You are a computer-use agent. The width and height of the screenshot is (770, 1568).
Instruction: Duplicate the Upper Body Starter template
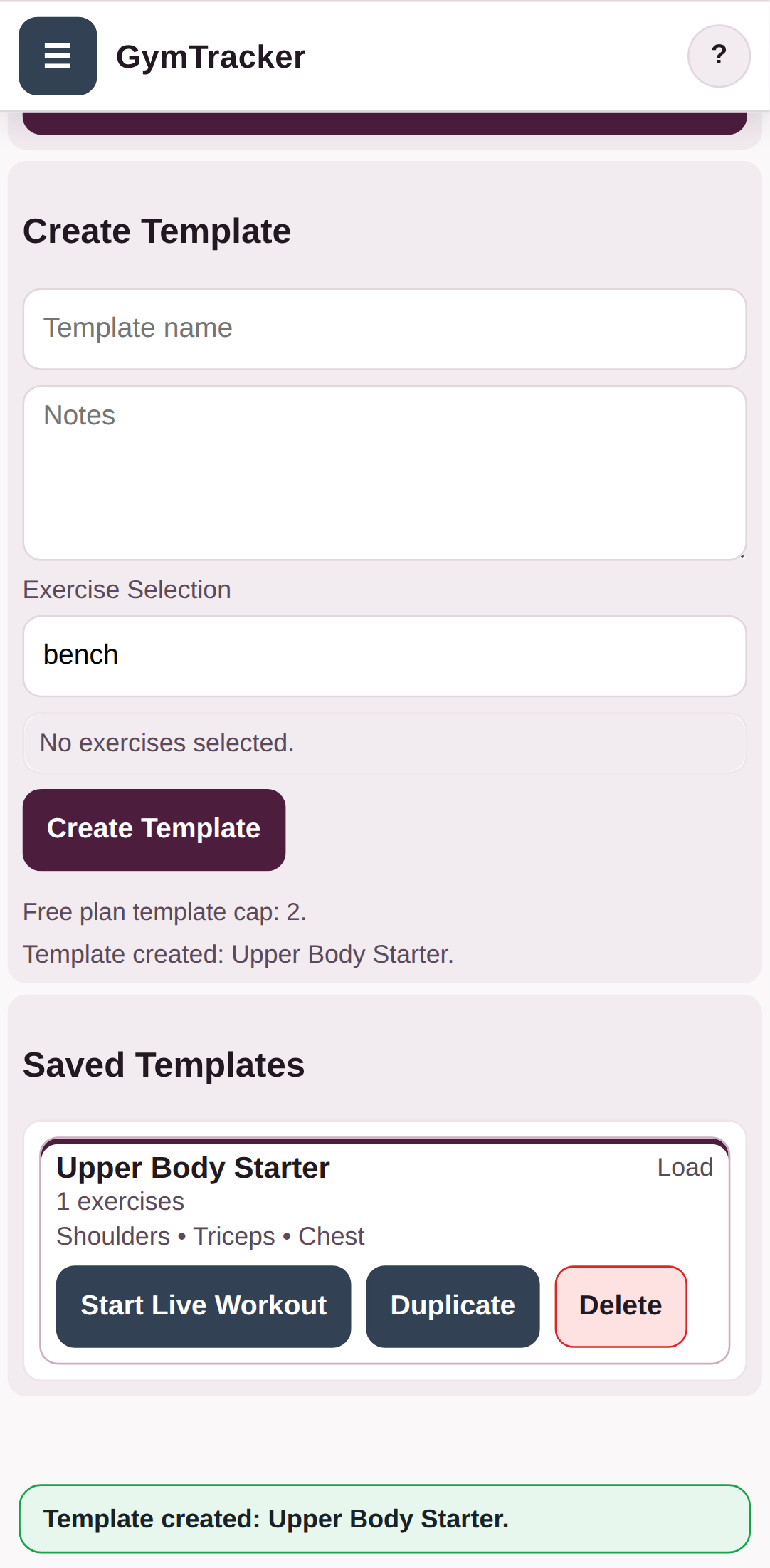[453, 1306]
